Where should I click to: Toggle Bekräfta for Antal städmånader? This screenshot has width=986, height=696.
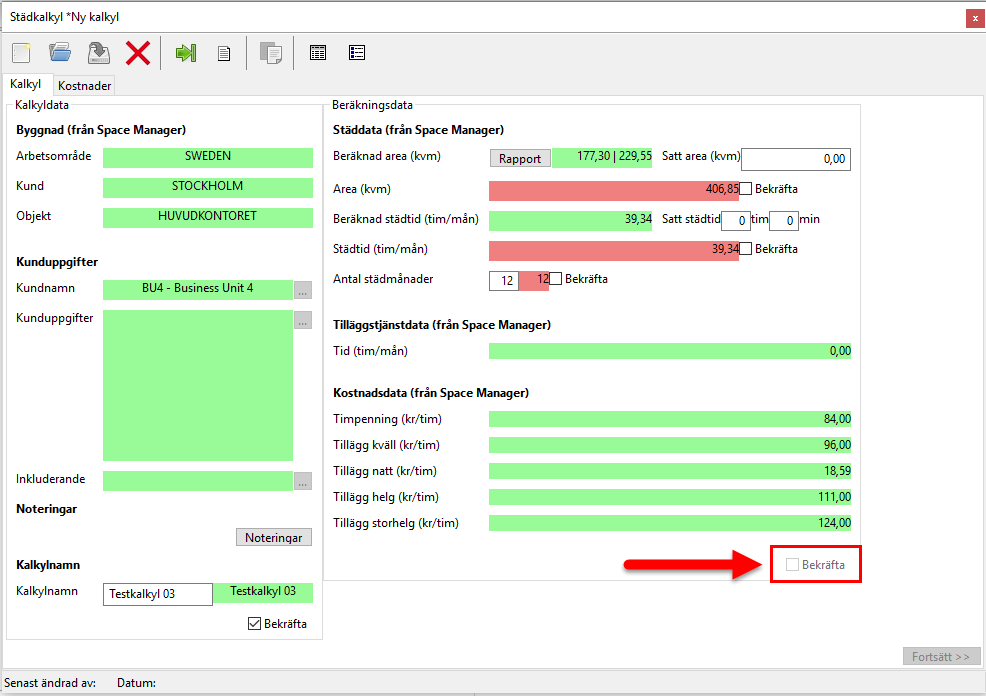556,279
